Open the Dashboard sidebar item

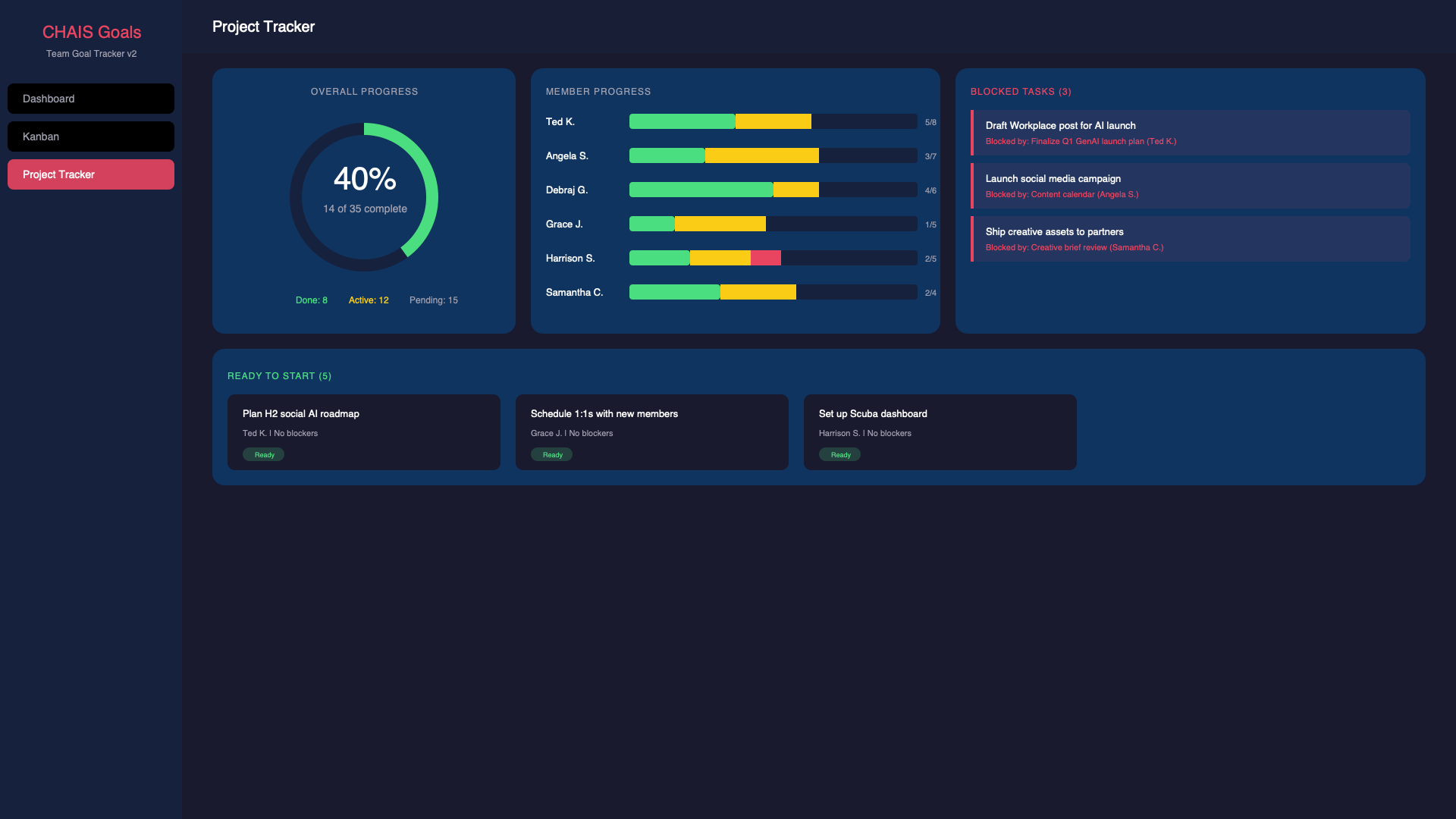click(90, 99)
